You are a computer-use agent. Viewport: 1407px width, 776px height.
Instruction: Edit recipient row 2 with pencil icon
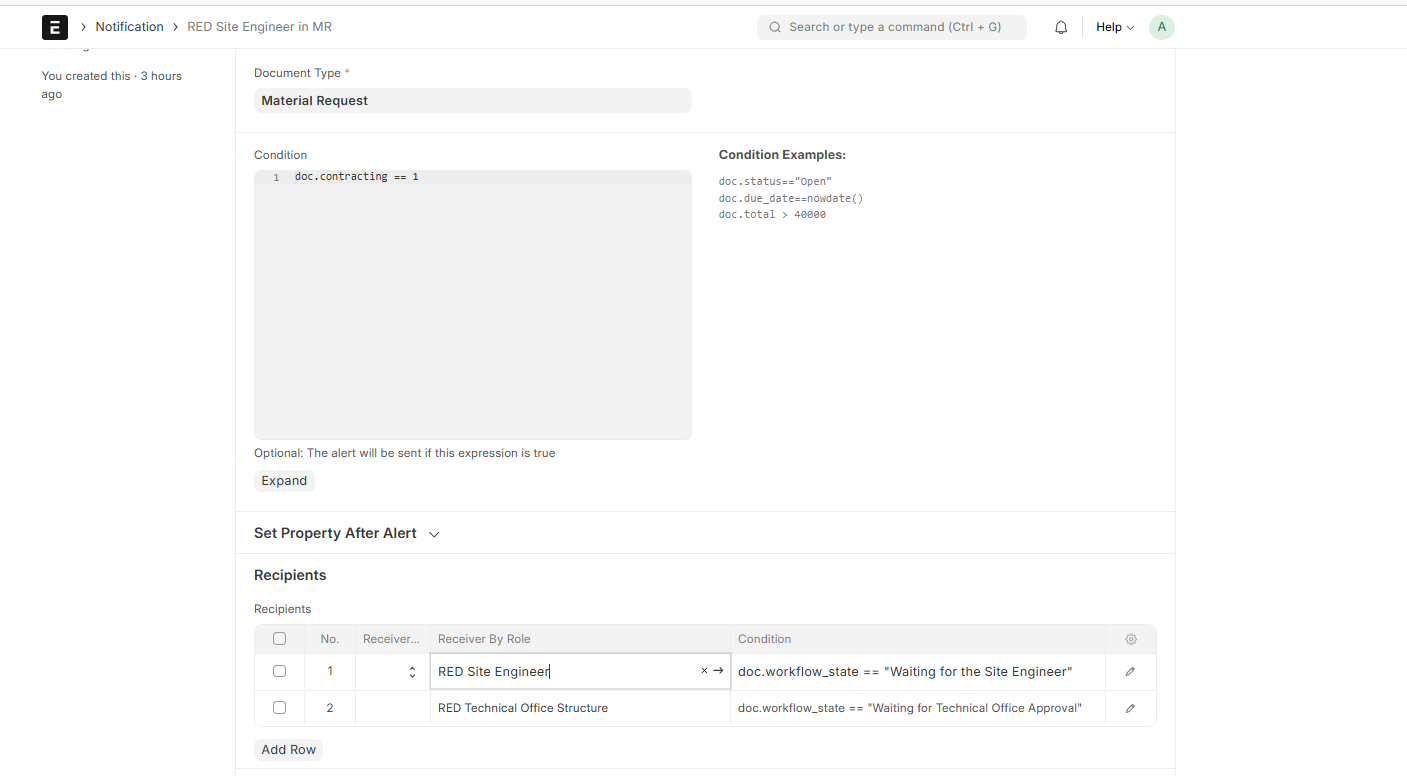tap(1130, 708)
